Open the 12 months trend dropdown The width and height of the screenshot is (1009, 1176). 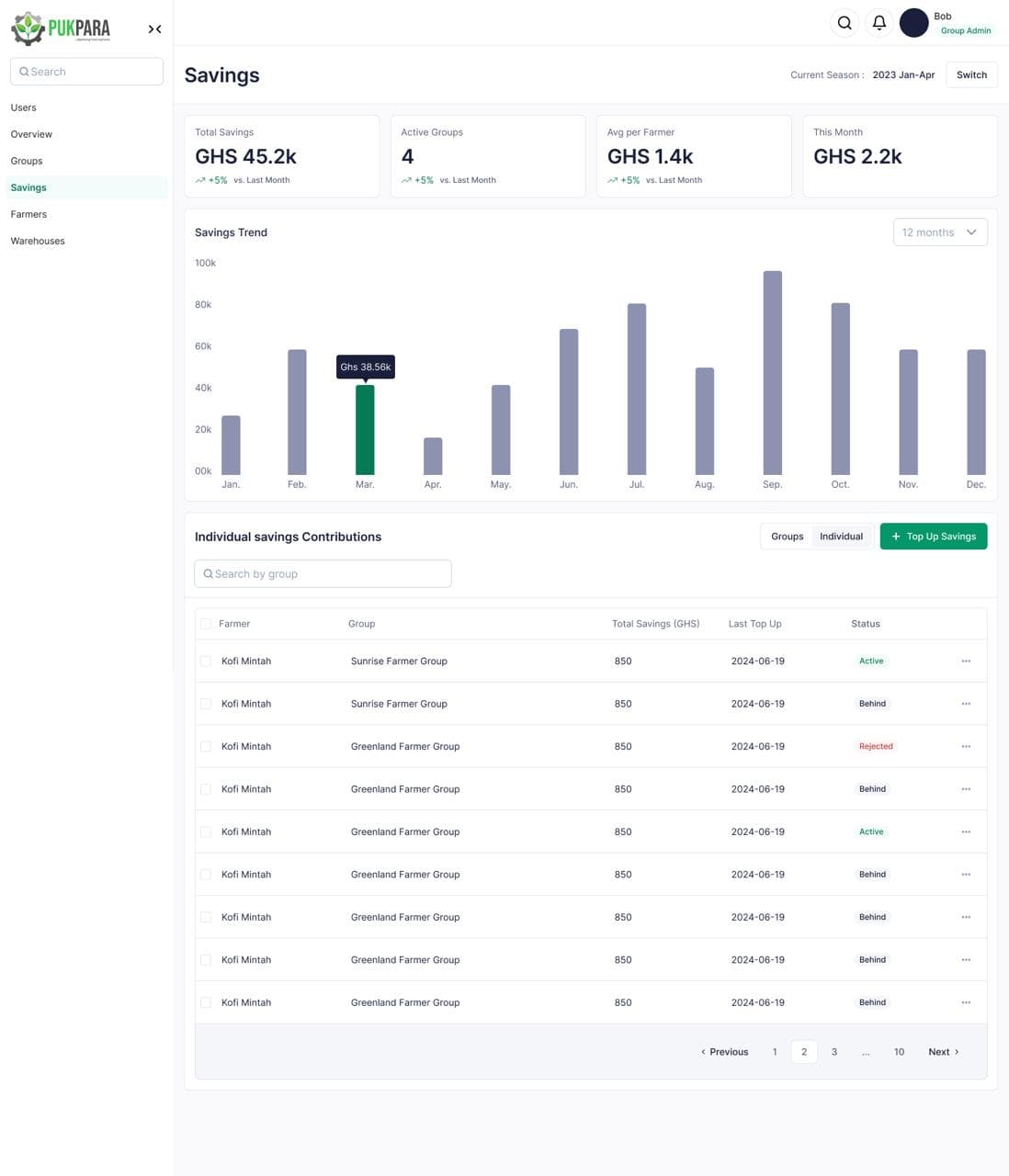pos(940,232)
